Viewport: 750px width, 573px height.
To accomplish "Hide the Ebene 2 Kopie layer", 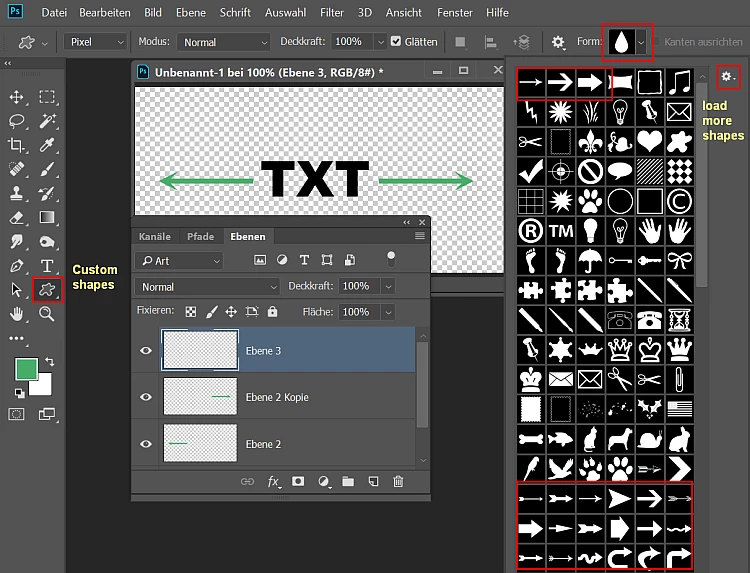I will (146, 397).
